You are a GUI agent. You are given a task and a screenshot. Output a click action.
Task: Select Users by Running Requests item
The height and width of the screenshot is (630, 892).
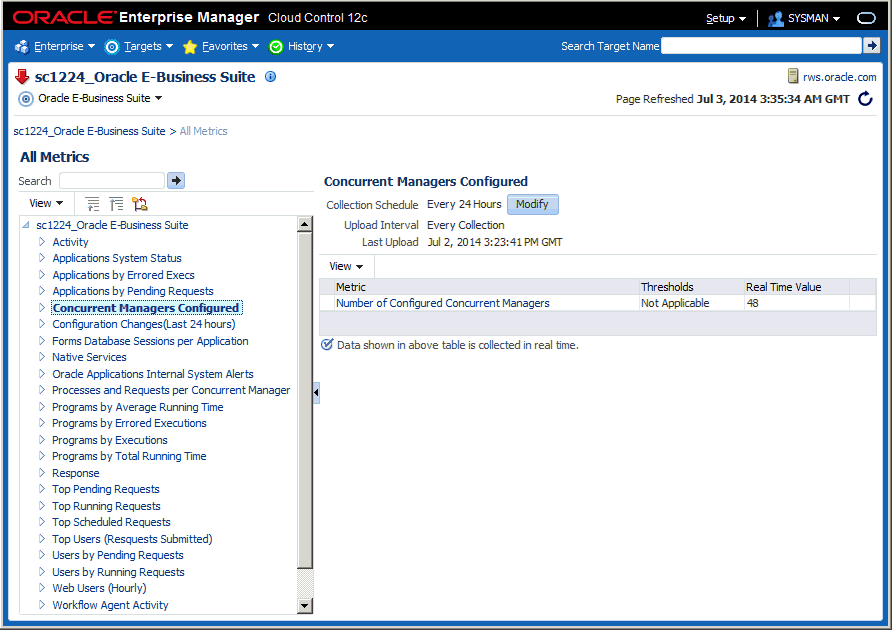pos(118,572)
